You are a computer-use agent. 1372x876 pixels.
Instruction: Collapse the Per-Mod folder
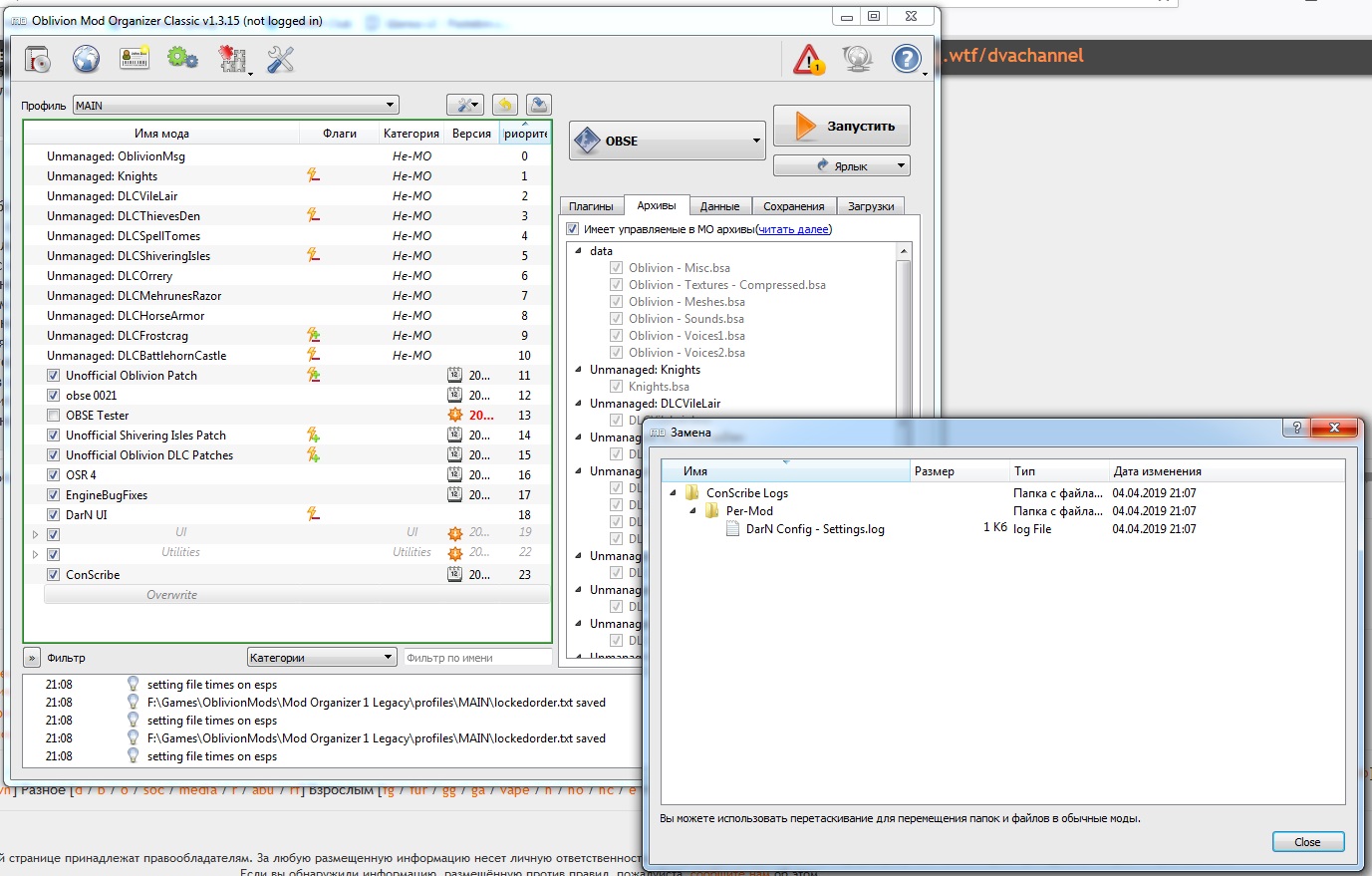pos(692,510)
